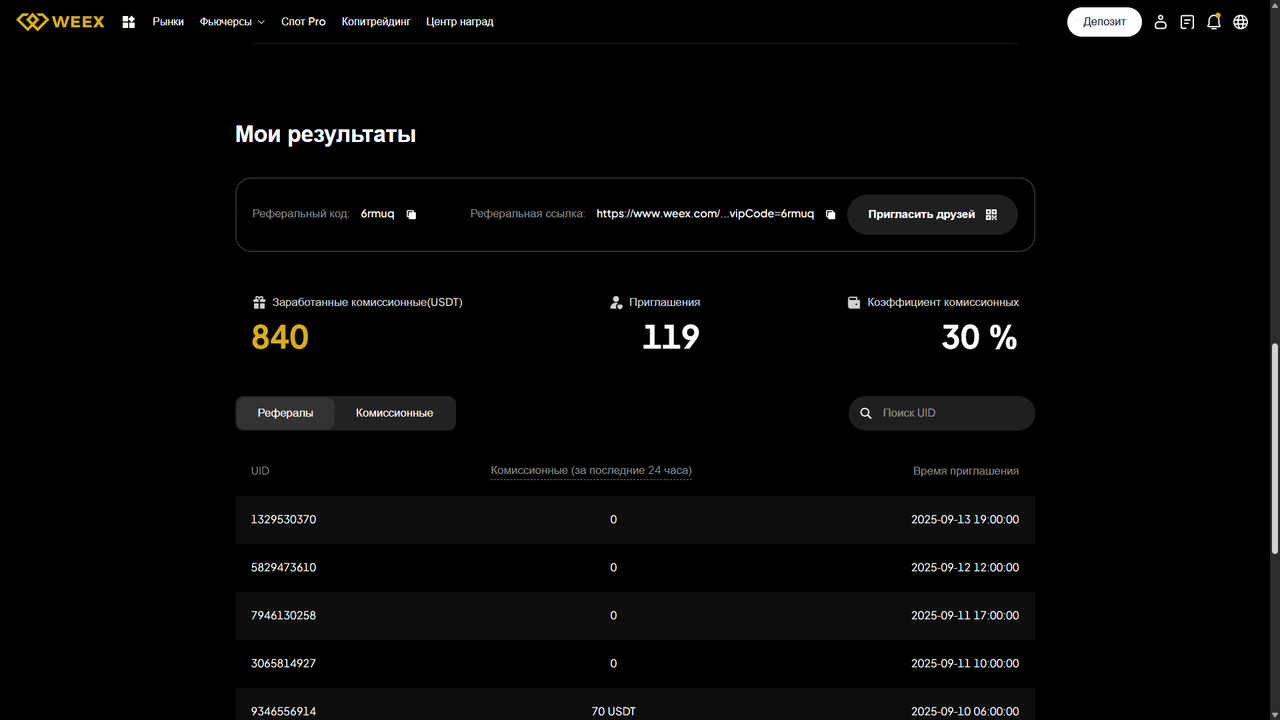The height and width of the screenshot is (720, 1280).
Task: Click the Время приглашения column header
Action: coord(966,471)
